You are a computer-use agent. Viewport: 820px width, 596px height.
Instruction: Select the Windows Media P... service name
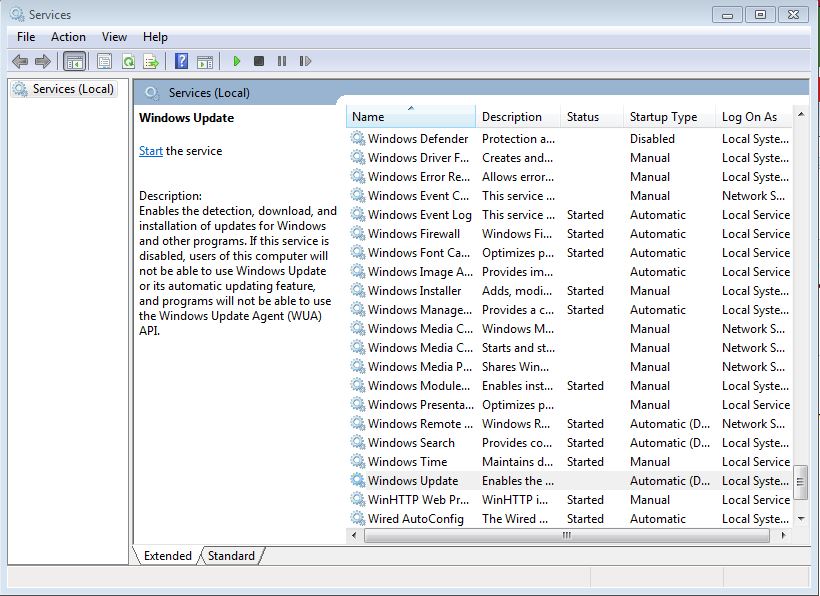[x=420, y=366]
